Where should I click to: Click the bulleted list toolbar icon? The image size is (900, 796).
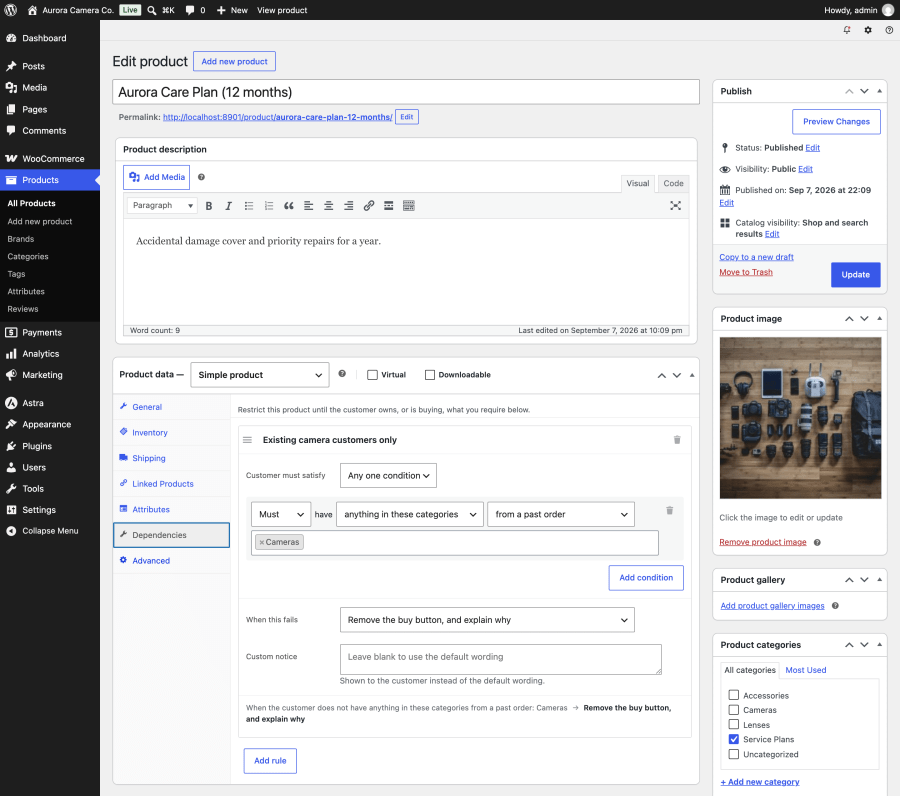tap(249, 205)
